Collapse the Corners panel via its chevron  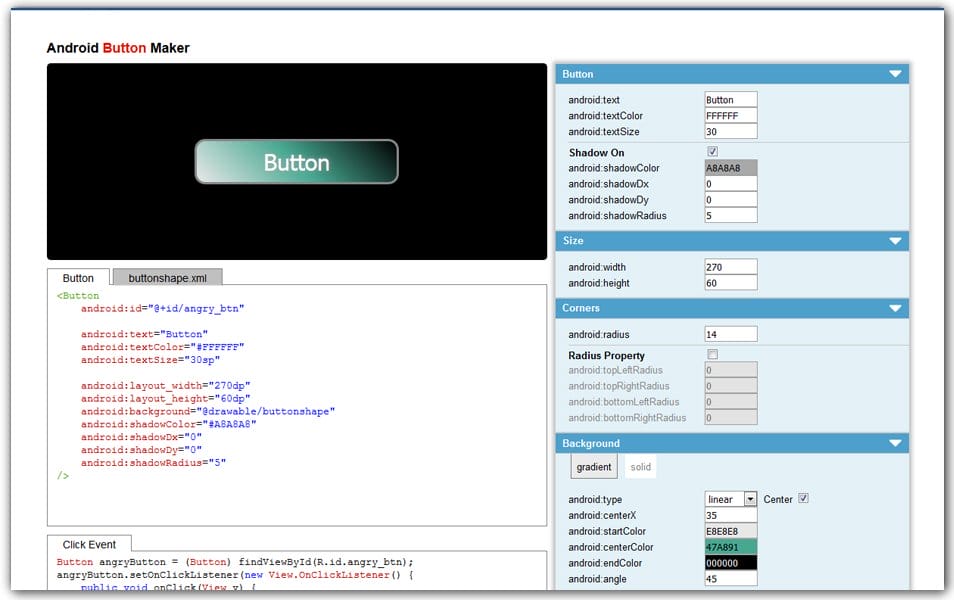(897, 308)
